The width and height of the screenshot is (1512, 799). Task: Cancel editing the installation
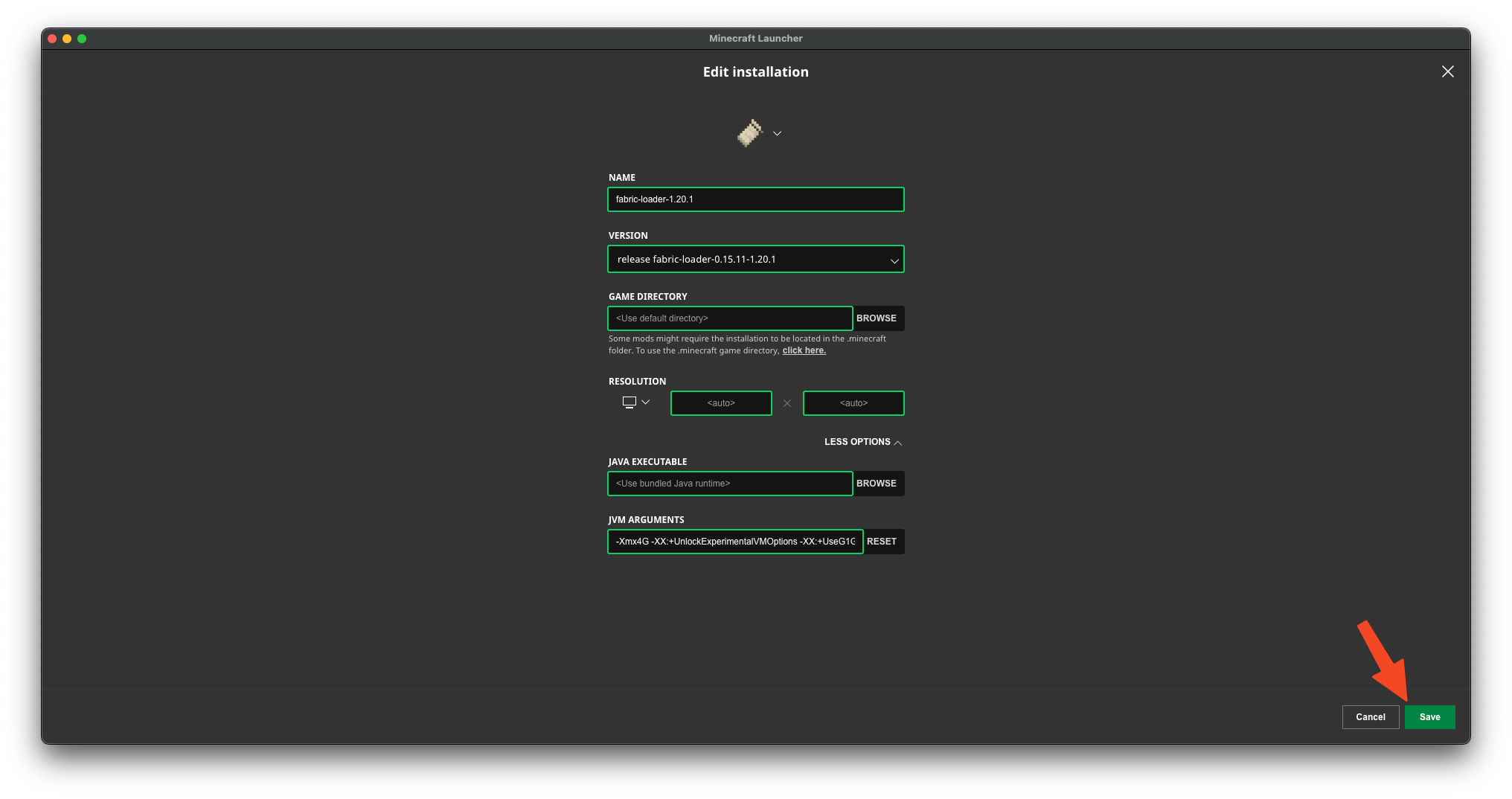tap(1370, 717)
